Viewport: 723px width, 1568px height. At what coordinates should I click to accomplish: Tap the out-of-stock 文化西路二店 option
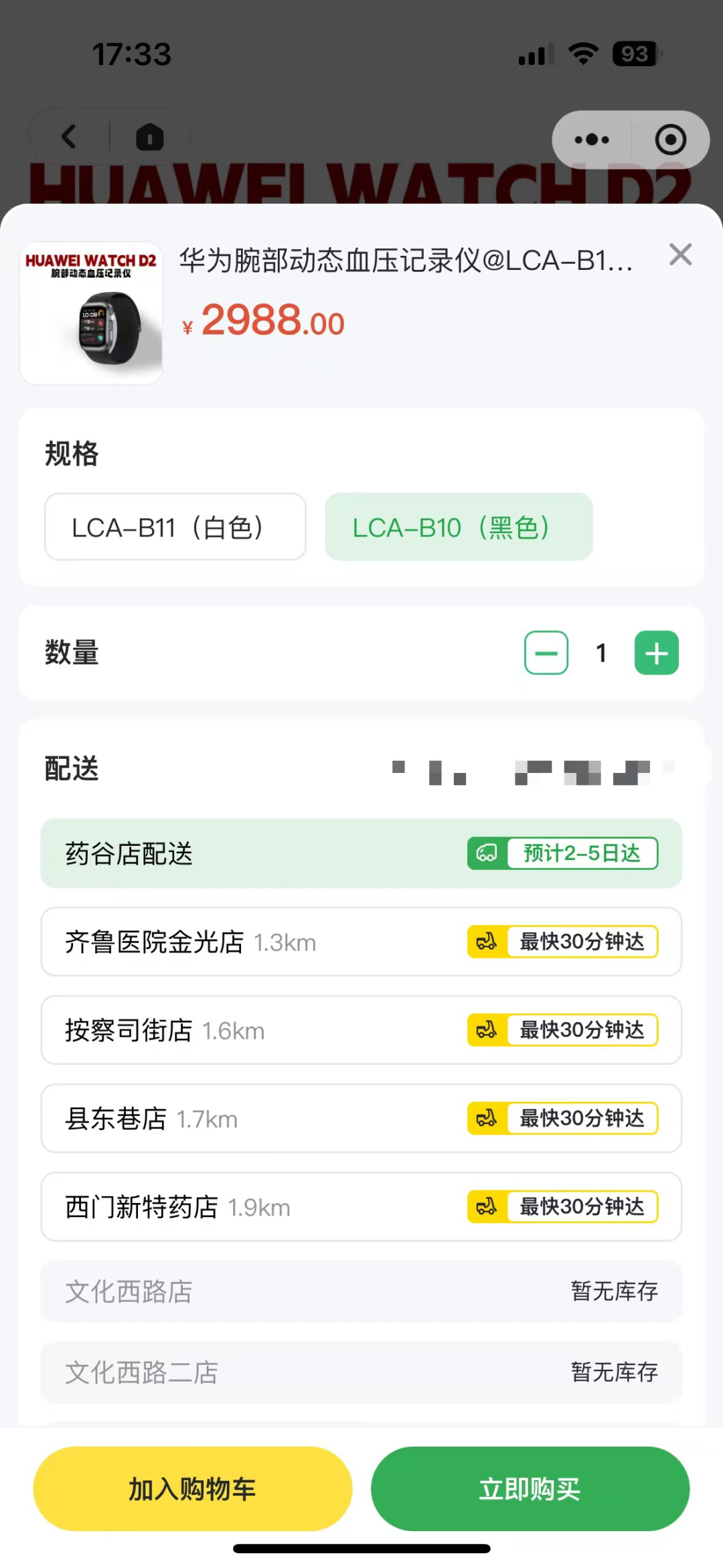point(361,1372)
